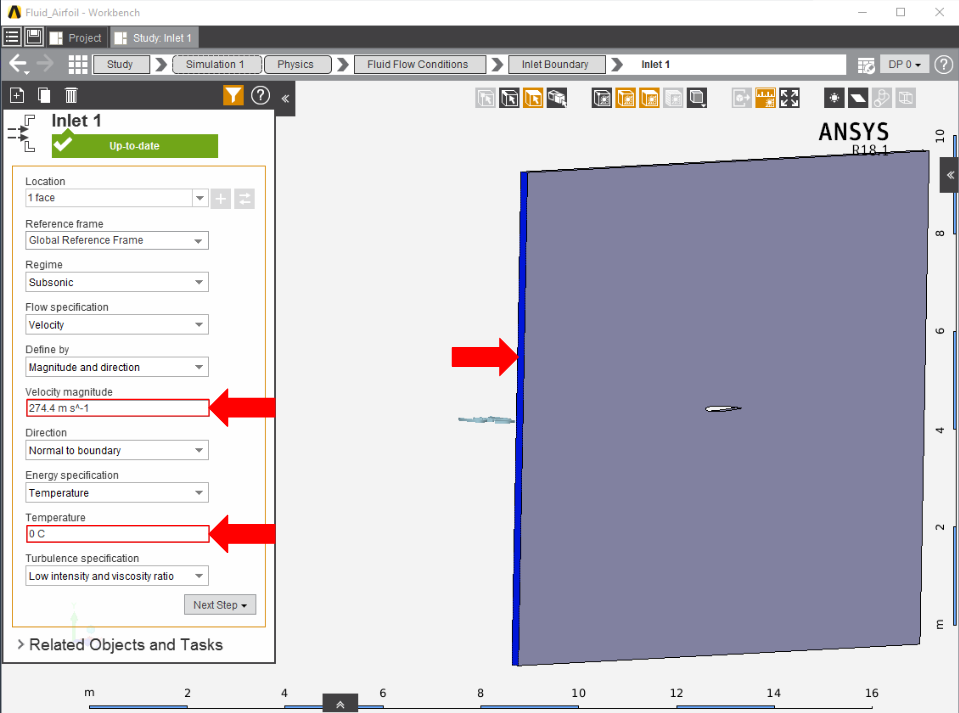Screen dimensions: 959x713
Task: Open Reference frame dropdown
Action: pyautogui.click(x=117, y=240)
